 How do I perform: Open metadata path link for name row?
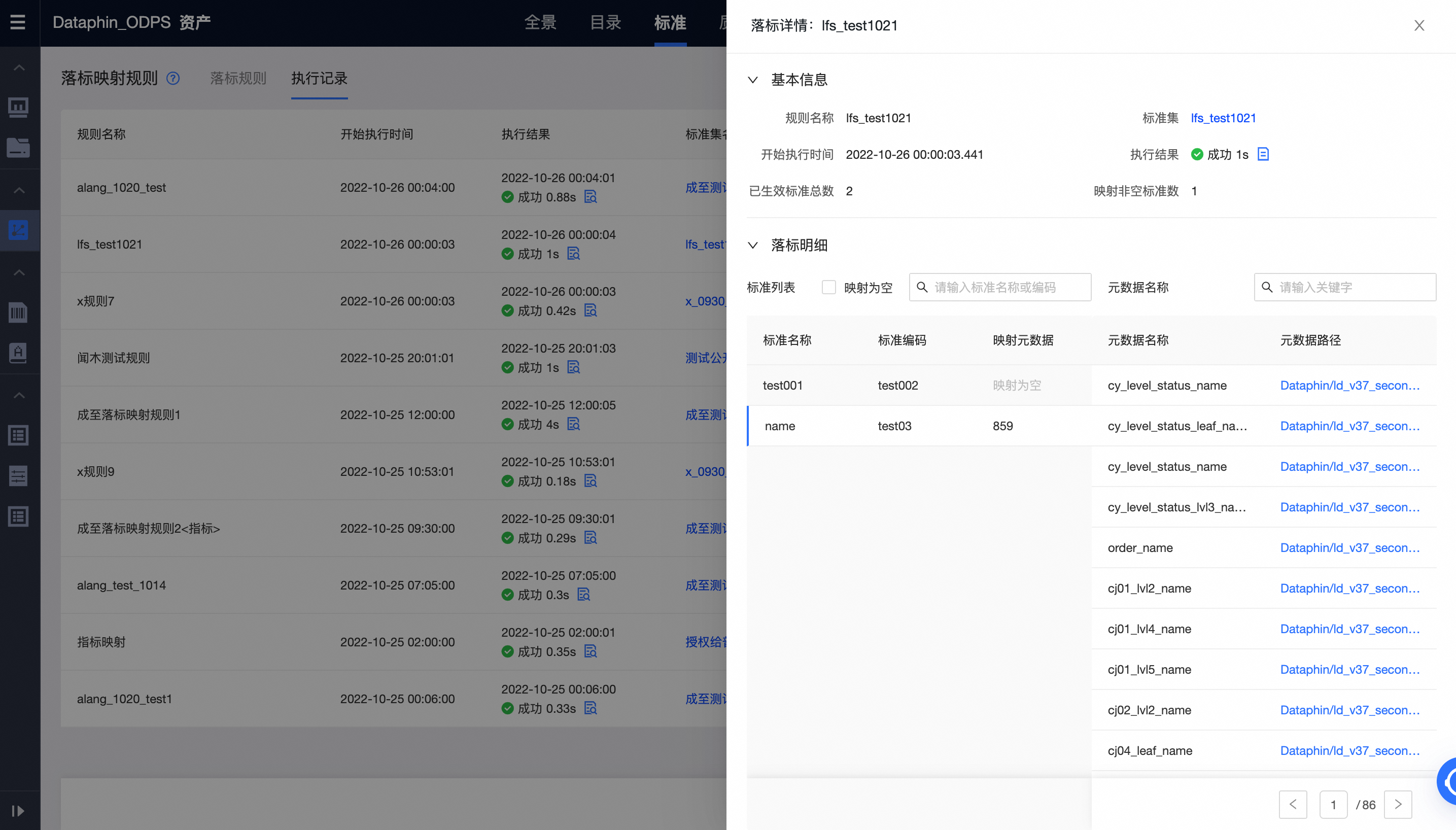point(1350,426)
